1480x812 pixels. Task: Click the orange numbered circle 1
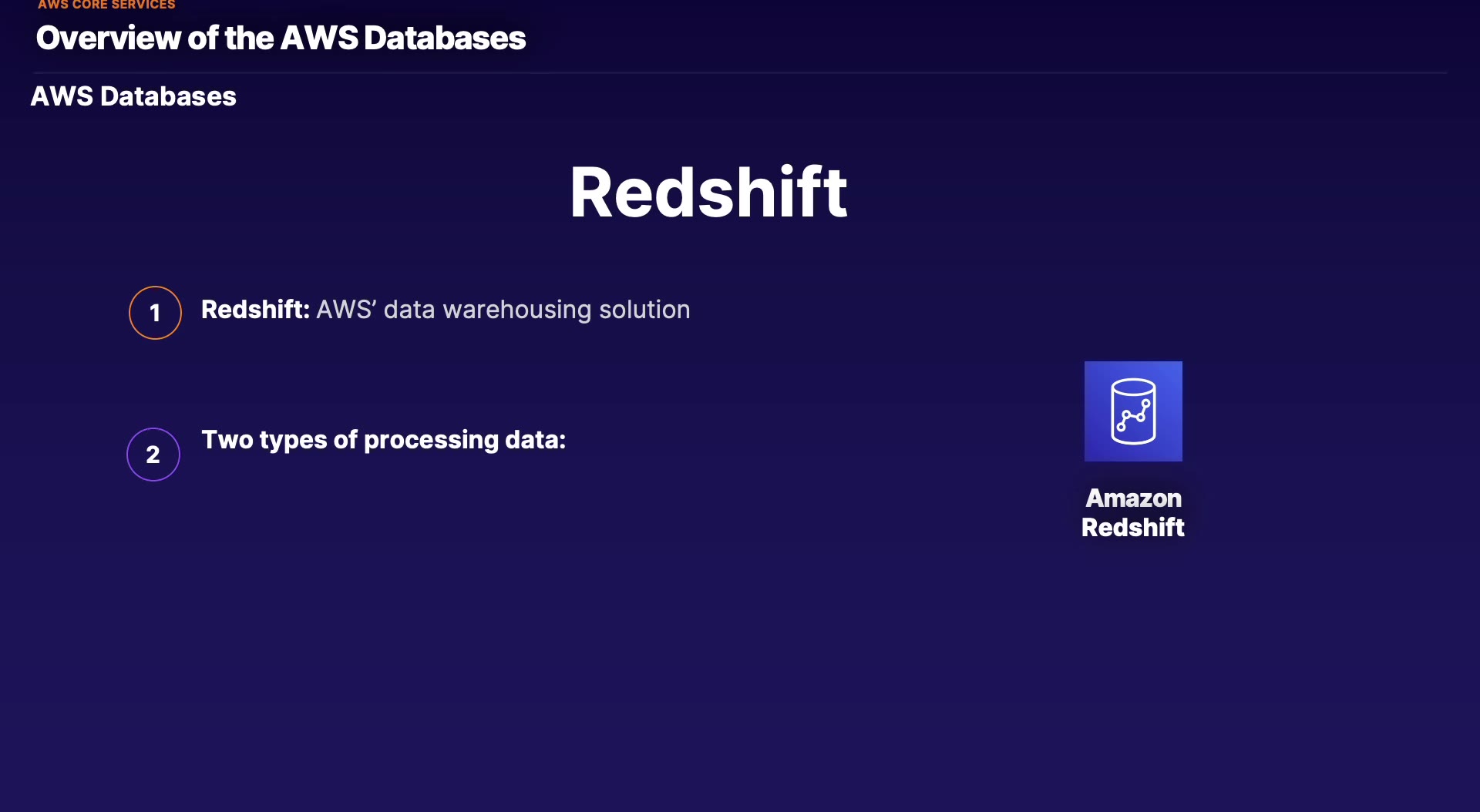(155, 313)
